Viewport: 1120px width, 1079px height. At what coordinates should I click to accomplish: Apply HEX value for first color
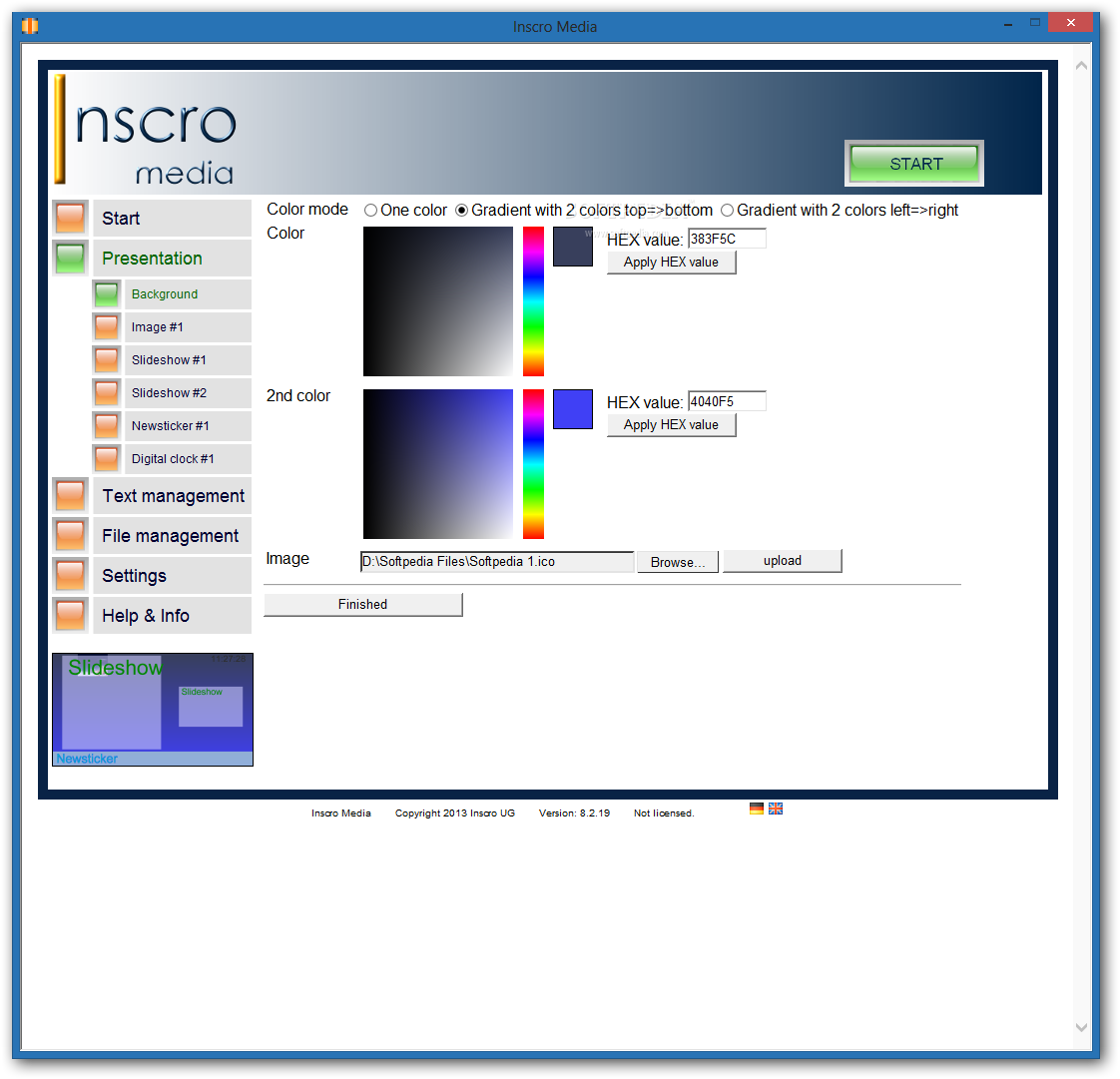click(x=671, y=263)
